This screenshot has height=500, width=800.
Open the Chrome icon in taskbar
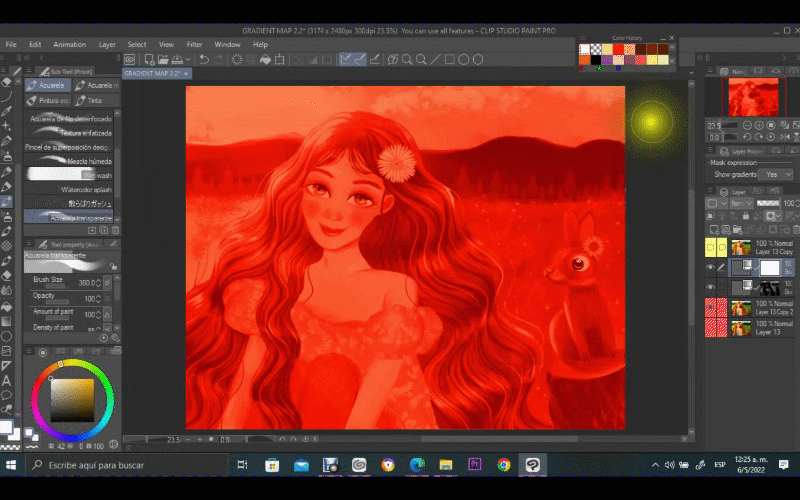(504, 465)
